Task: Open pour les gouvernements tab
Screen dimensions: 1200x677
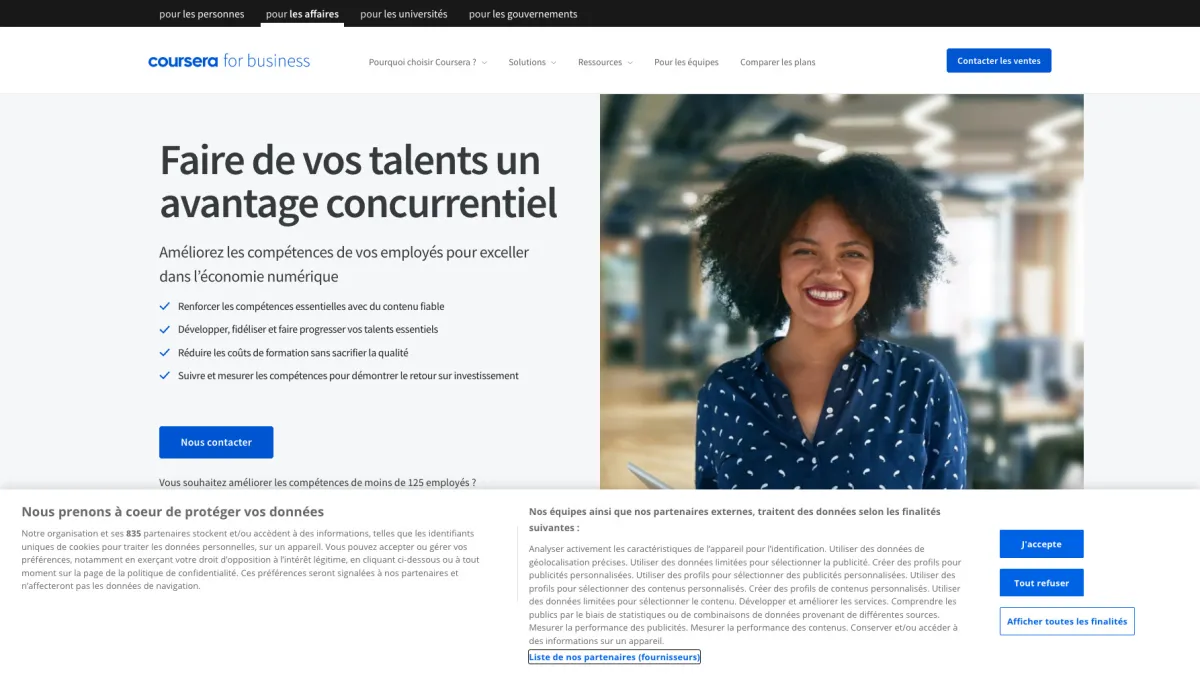Action: point(523,14)
